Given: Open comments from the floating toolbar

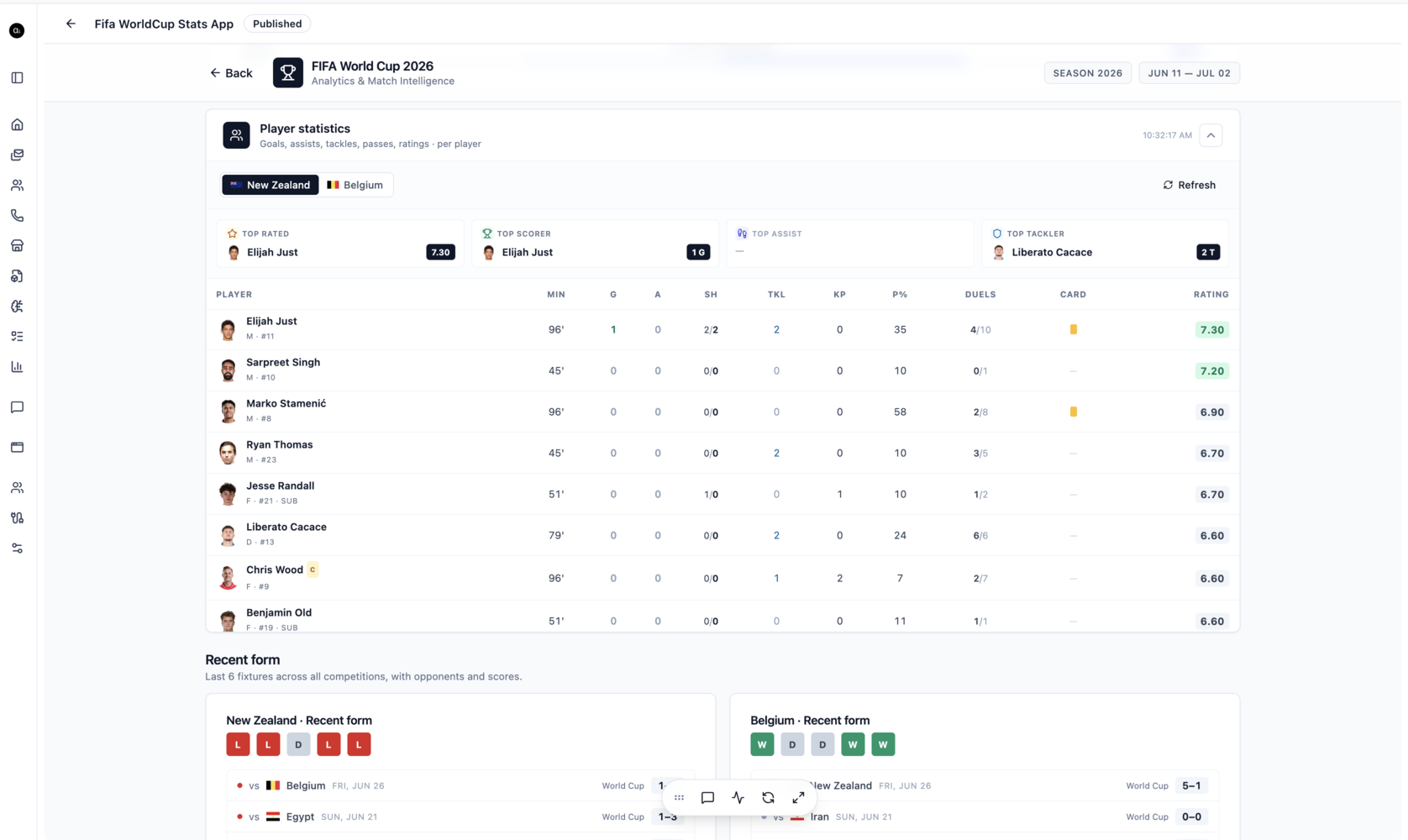Looking at the screenshot, I should point(707,797).
